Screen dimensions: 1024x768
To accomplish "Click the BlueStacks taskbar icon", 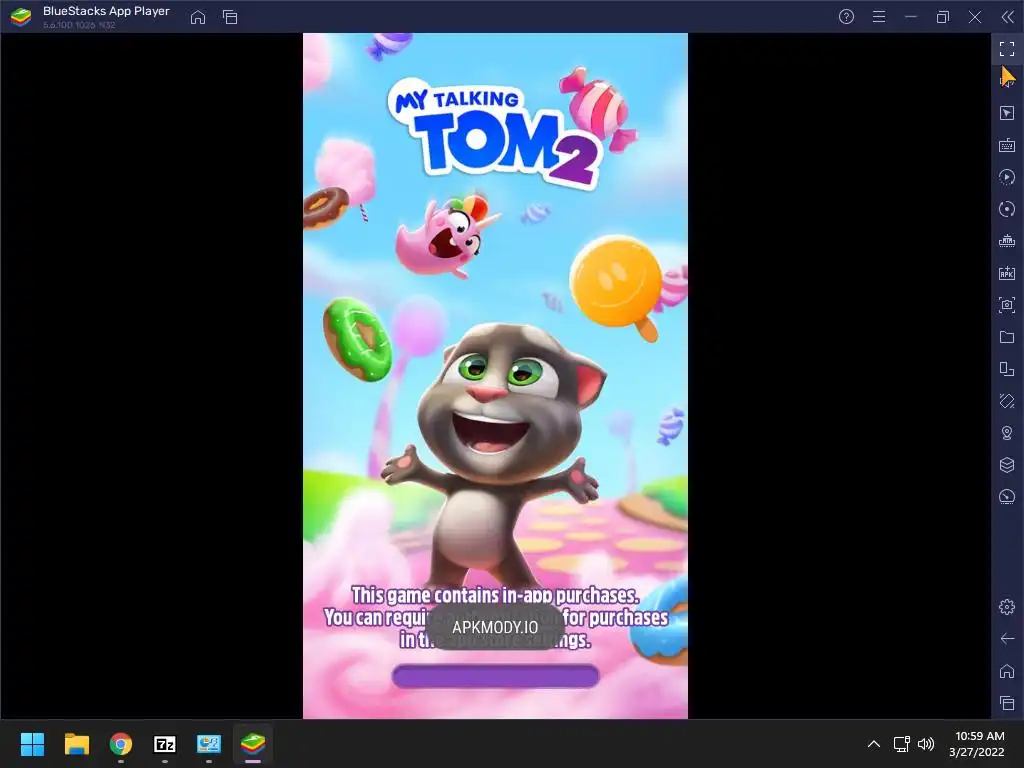I will (253, 744).
